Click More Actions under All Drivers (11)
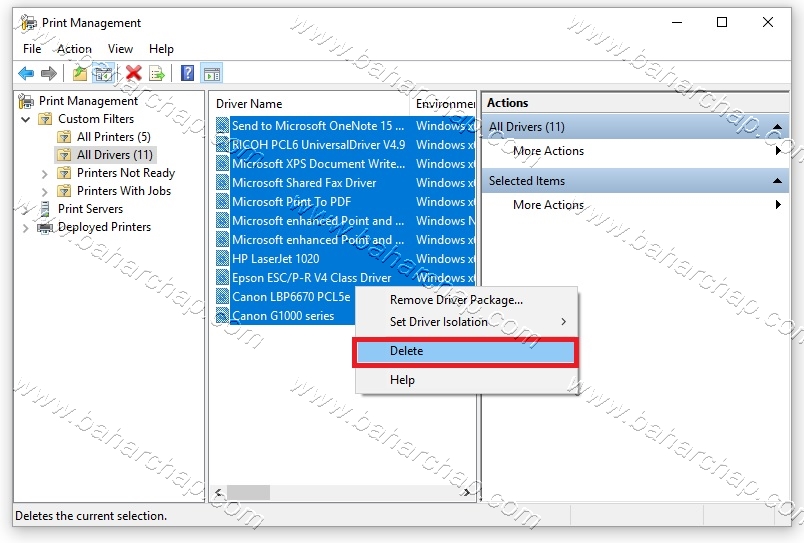 [548, 151]
